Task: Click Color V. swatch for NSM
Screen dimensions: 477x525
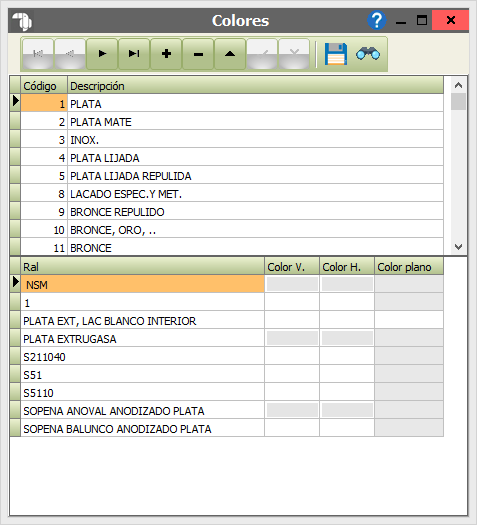Action: [292, 284]
